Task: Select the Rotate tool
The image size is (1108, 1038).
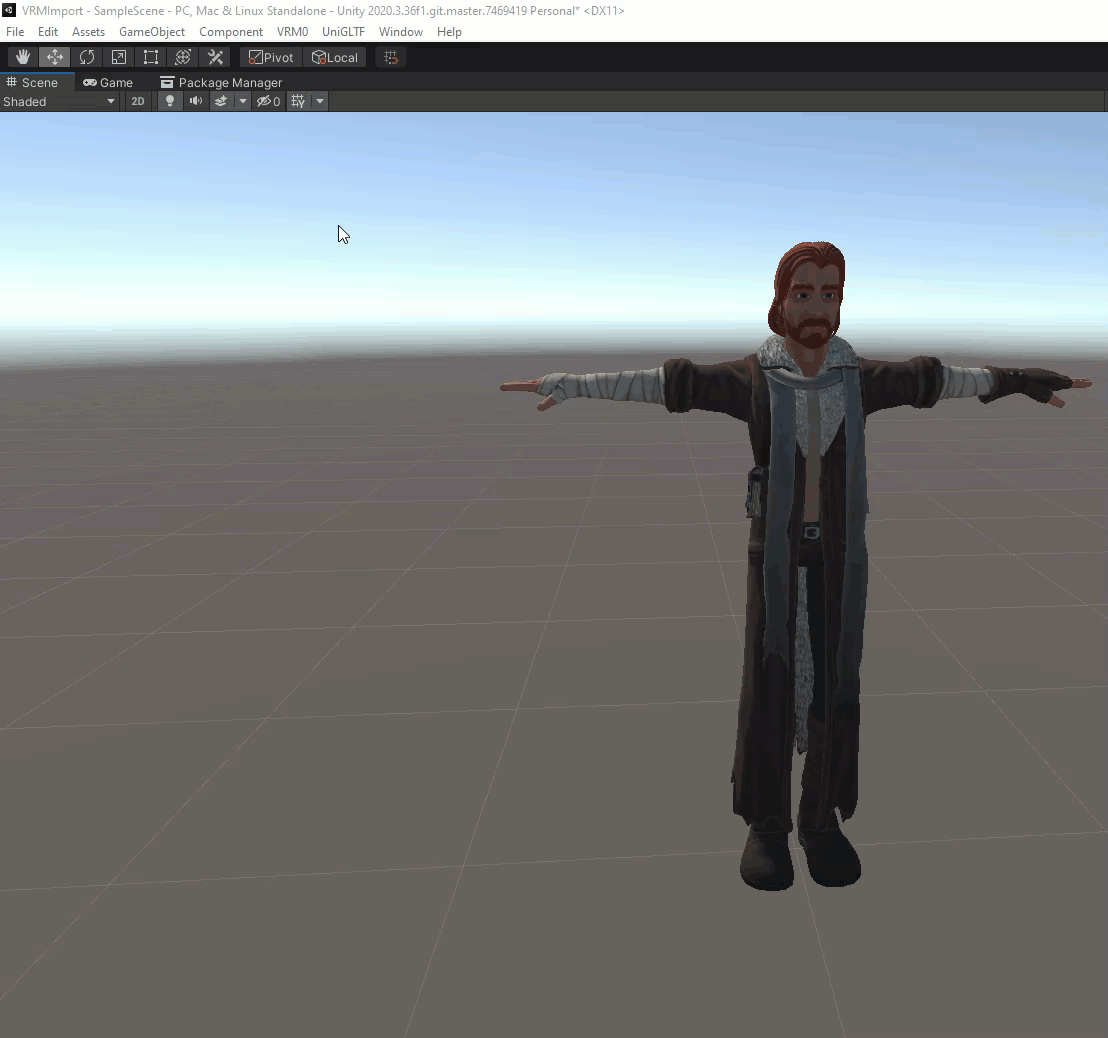Action: click(87, 57)
